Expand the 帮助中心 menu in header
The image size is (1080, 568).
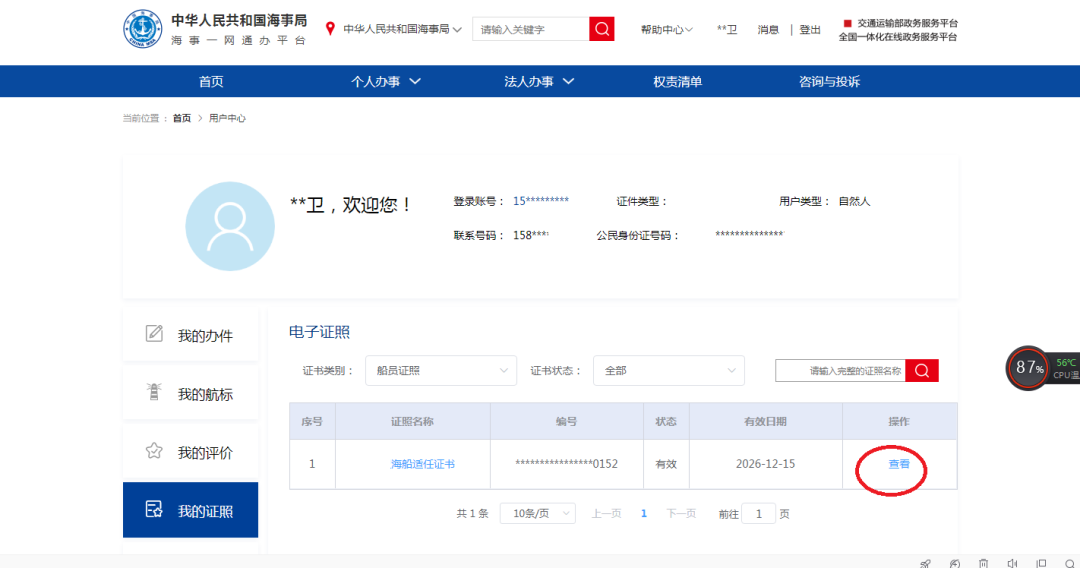coord(666,30)
